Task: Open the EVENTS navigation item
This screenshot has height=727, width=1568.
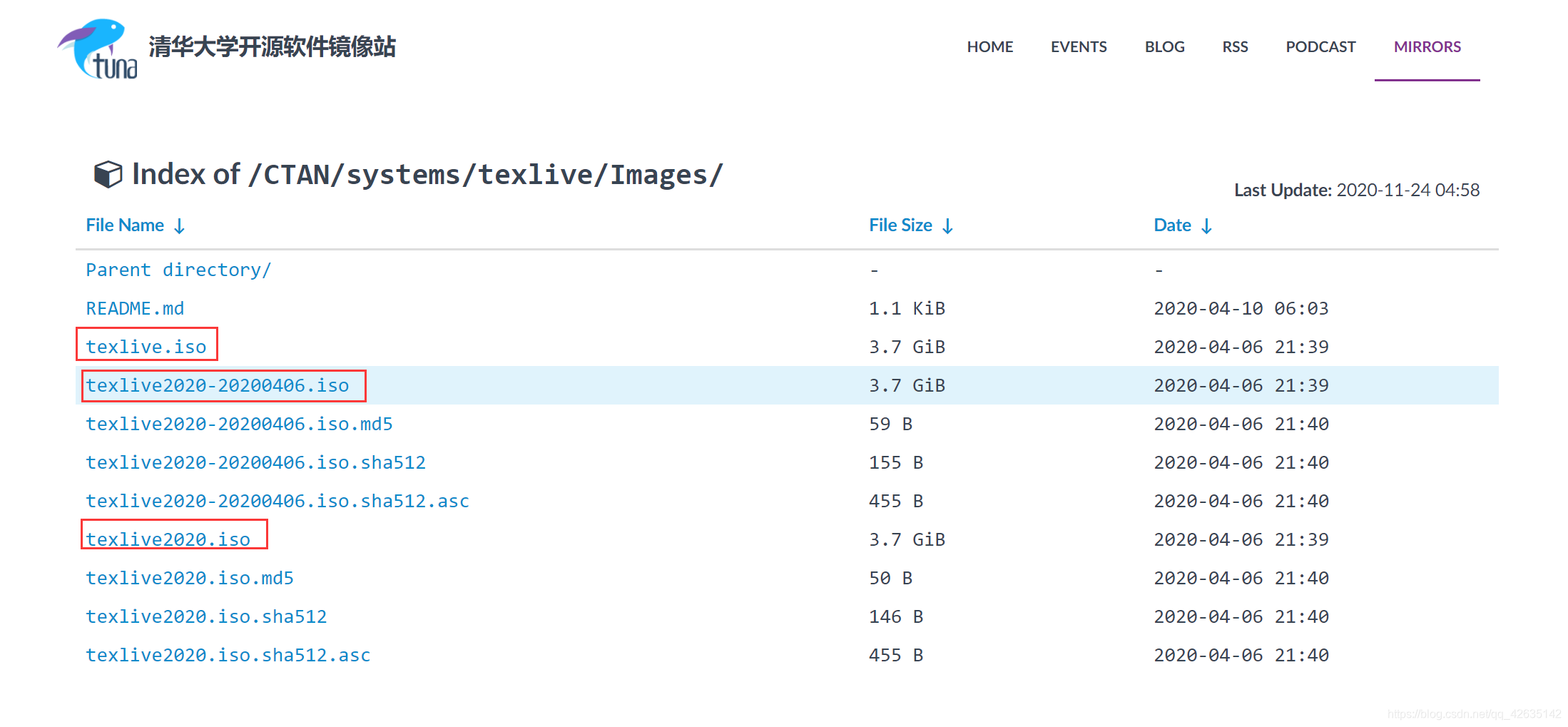Action: click(1079, 47)
